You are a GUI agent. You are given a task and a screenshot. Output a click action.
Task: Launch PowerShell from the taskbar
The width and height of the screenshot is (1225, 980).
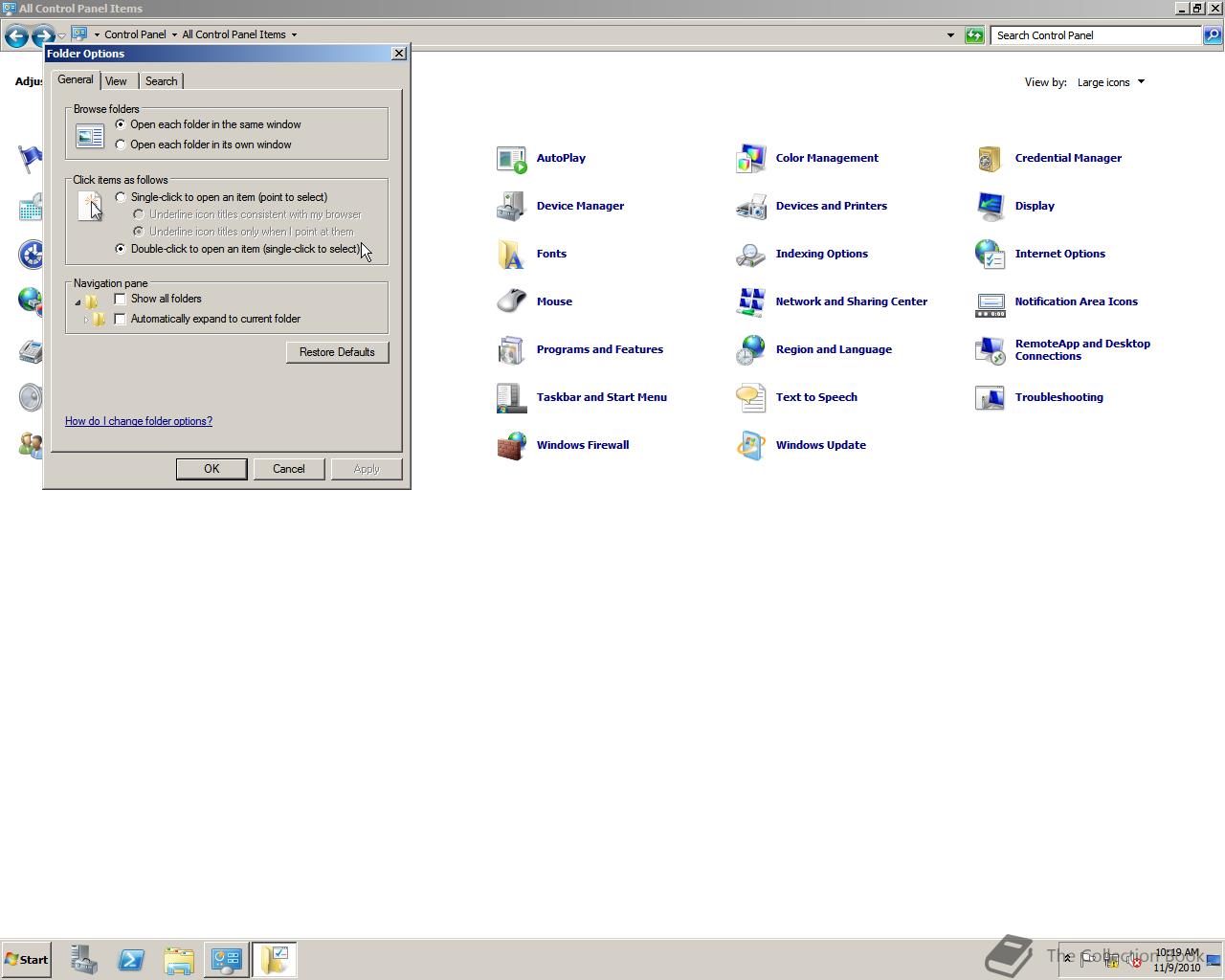131,960
